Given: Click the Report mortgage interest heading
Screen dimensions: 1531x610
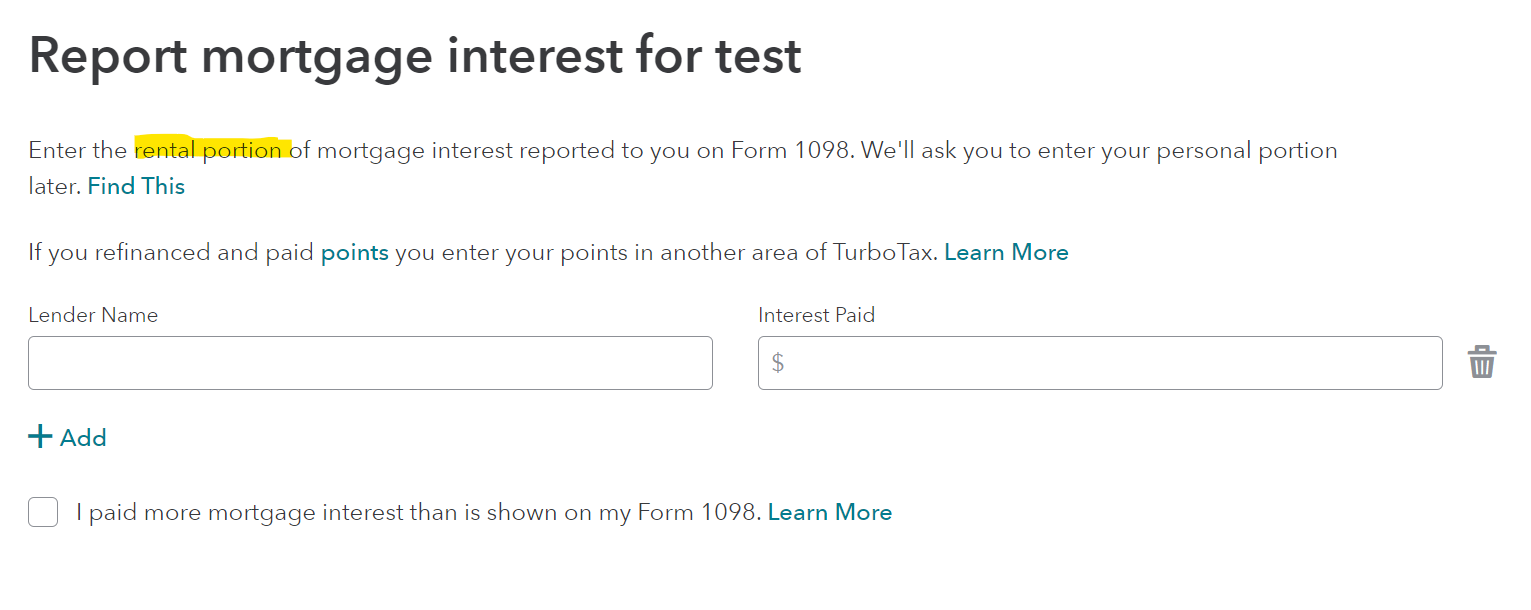Looking at the screenshot, I should click(414, 57).
